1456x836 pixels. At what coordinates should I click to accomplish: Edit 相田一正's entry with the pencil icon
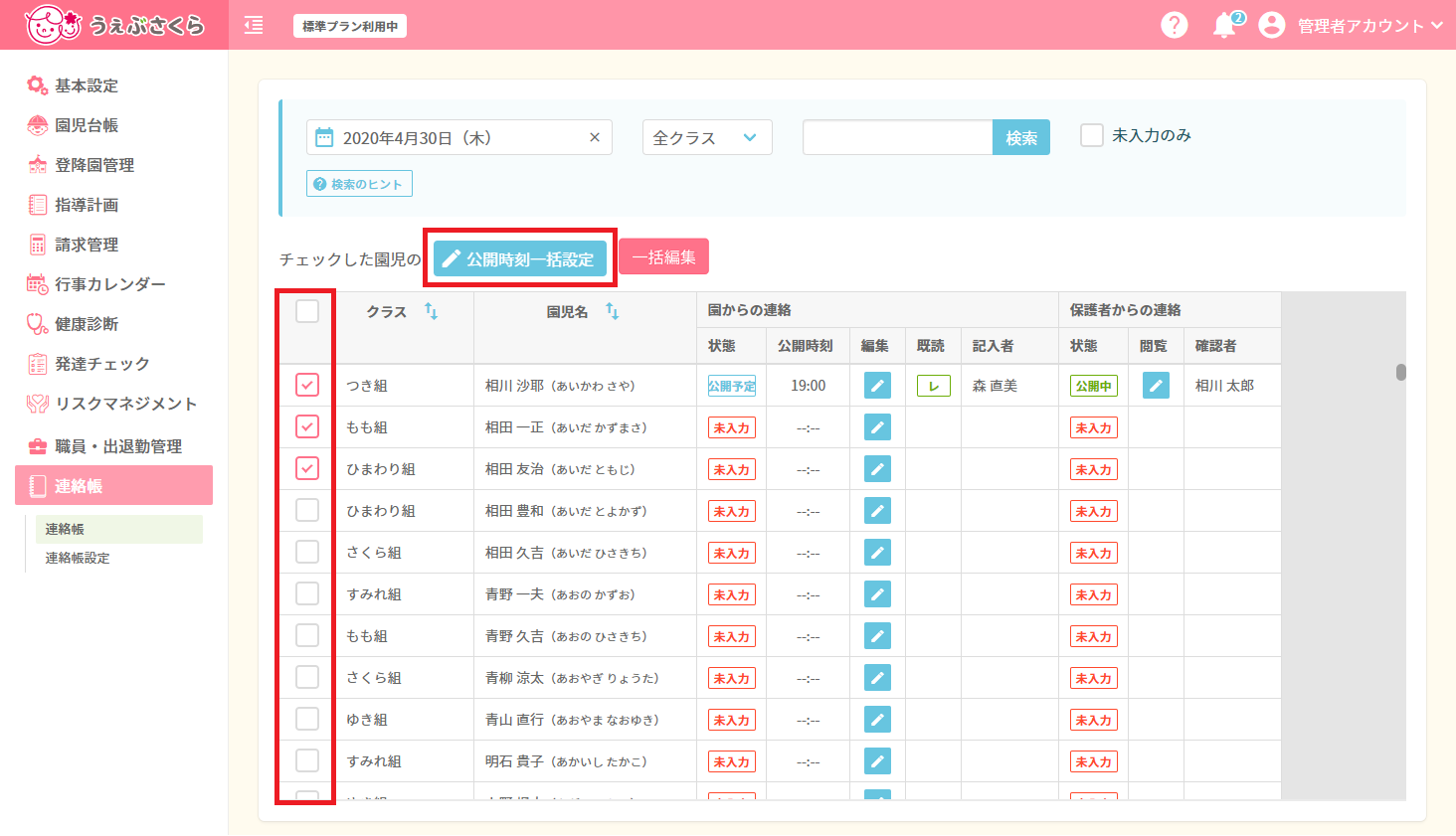[876, 426]
